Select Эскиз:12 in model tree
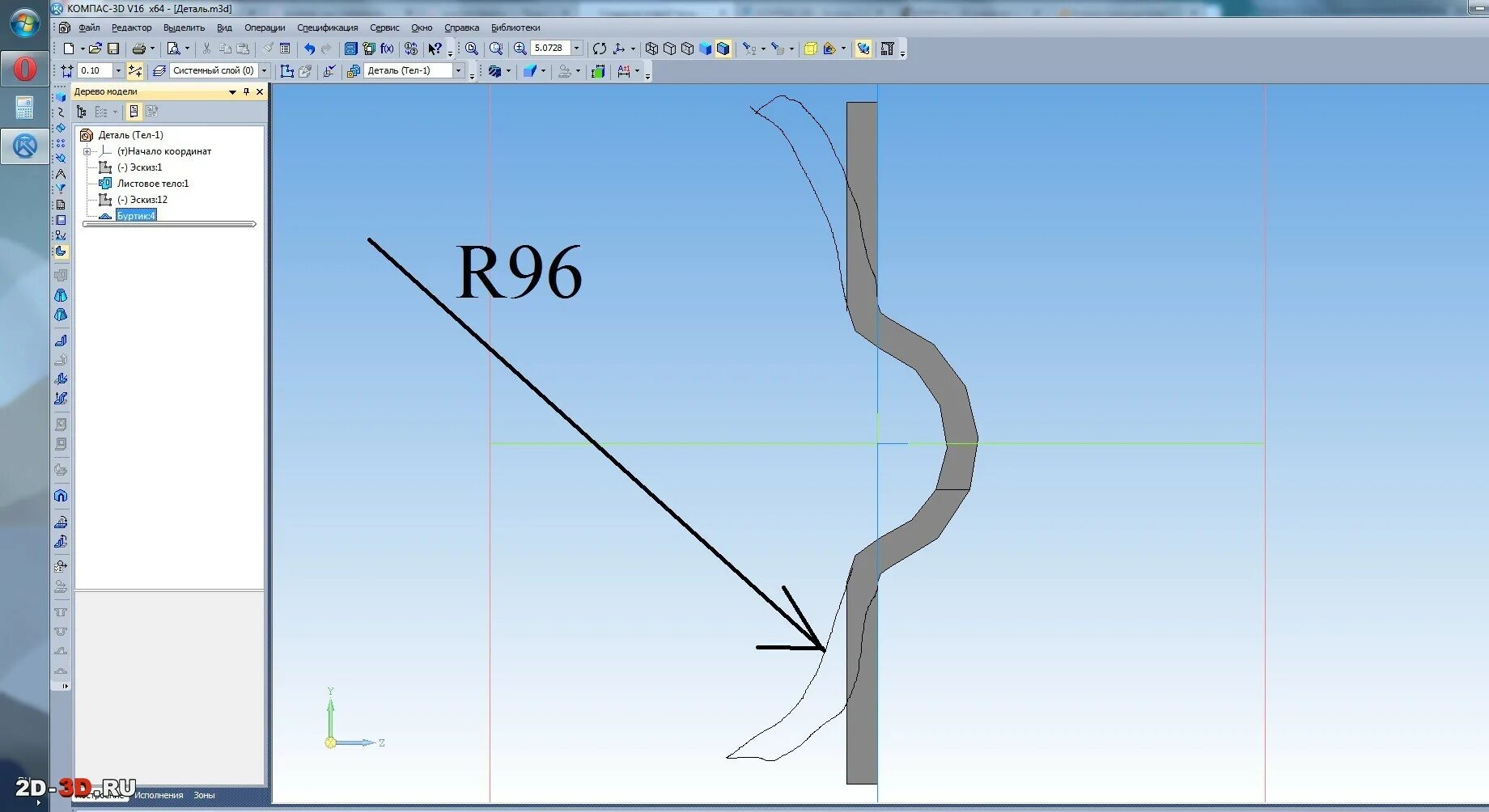This screenshot has height=812, width=1489. pos(142,200)
